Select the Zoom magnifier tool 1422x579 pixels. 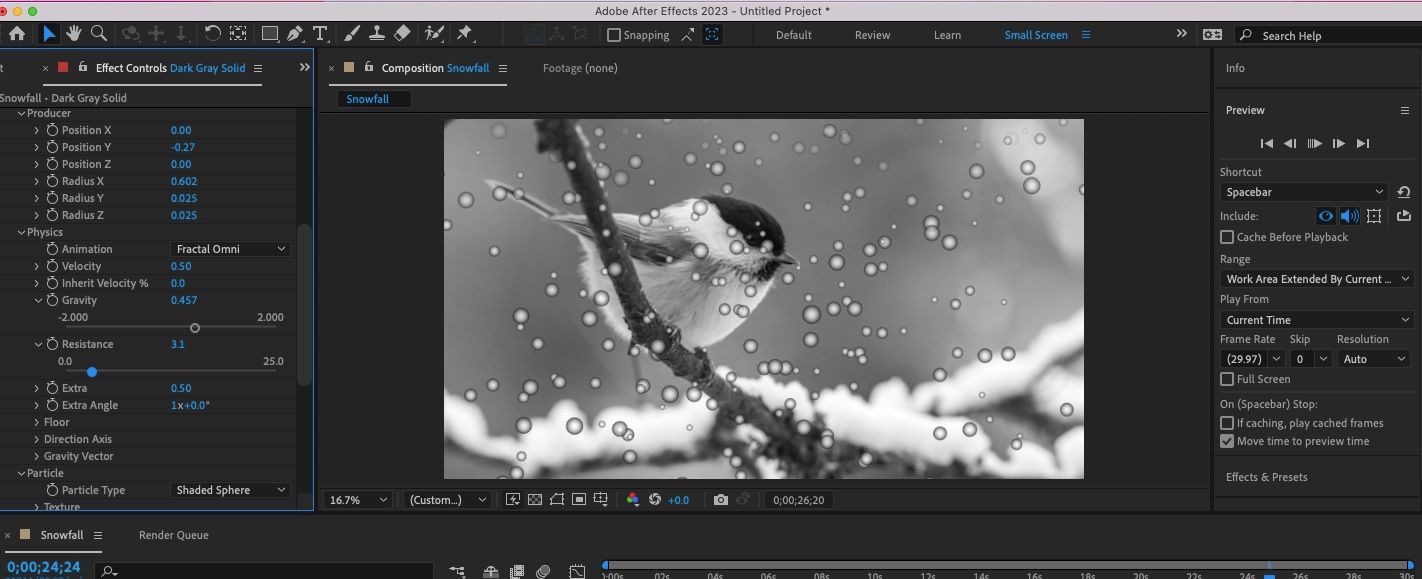pos(99,34)
